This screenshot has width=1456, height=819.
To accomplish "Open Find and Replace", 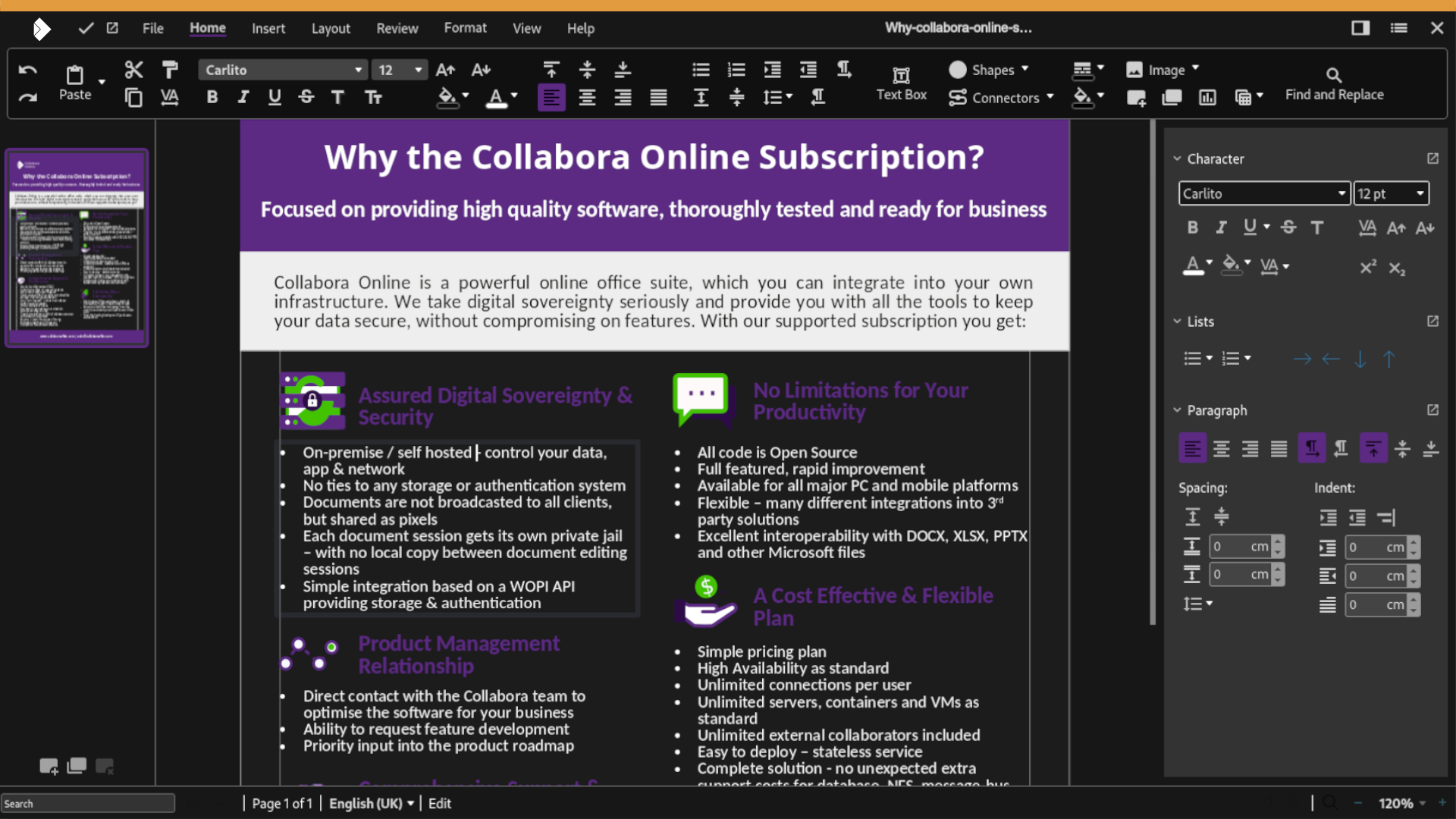I will tap(1334, 84).
